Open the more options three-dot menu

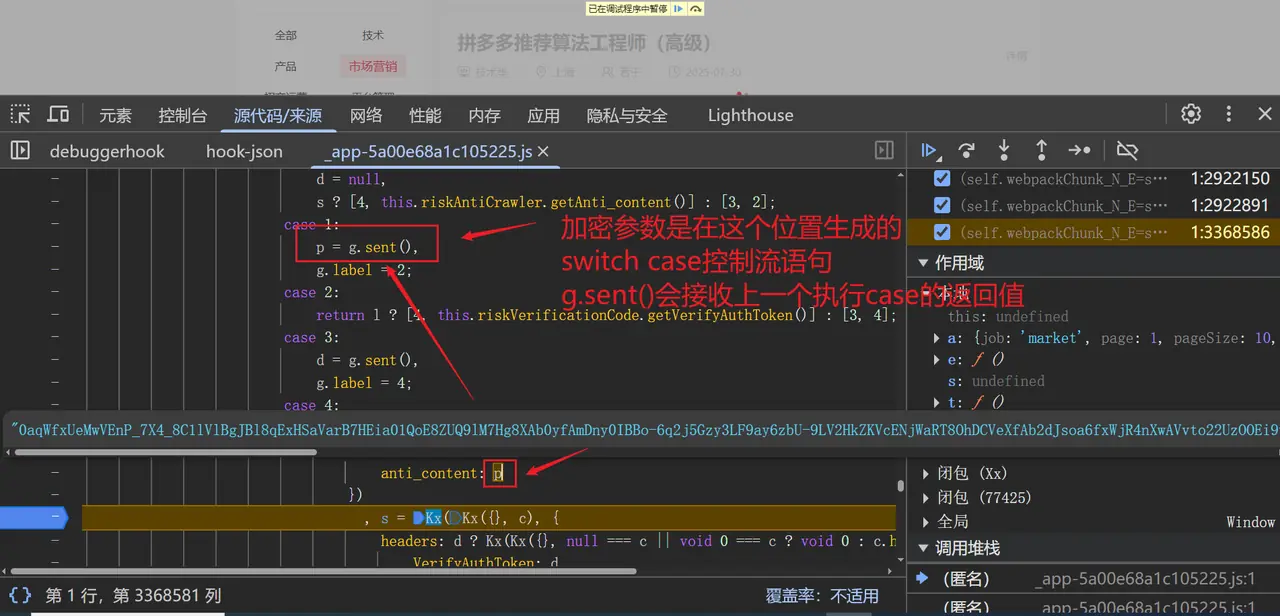pyautogui.click(x=1228, y=114)
